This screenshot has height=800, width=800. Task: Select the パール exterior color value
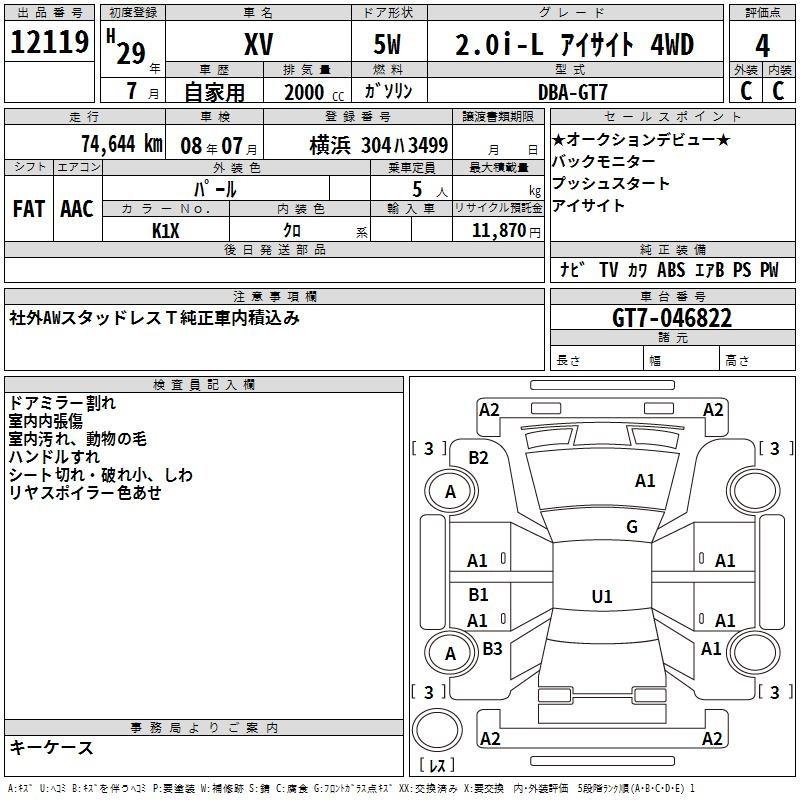point(215,189)
